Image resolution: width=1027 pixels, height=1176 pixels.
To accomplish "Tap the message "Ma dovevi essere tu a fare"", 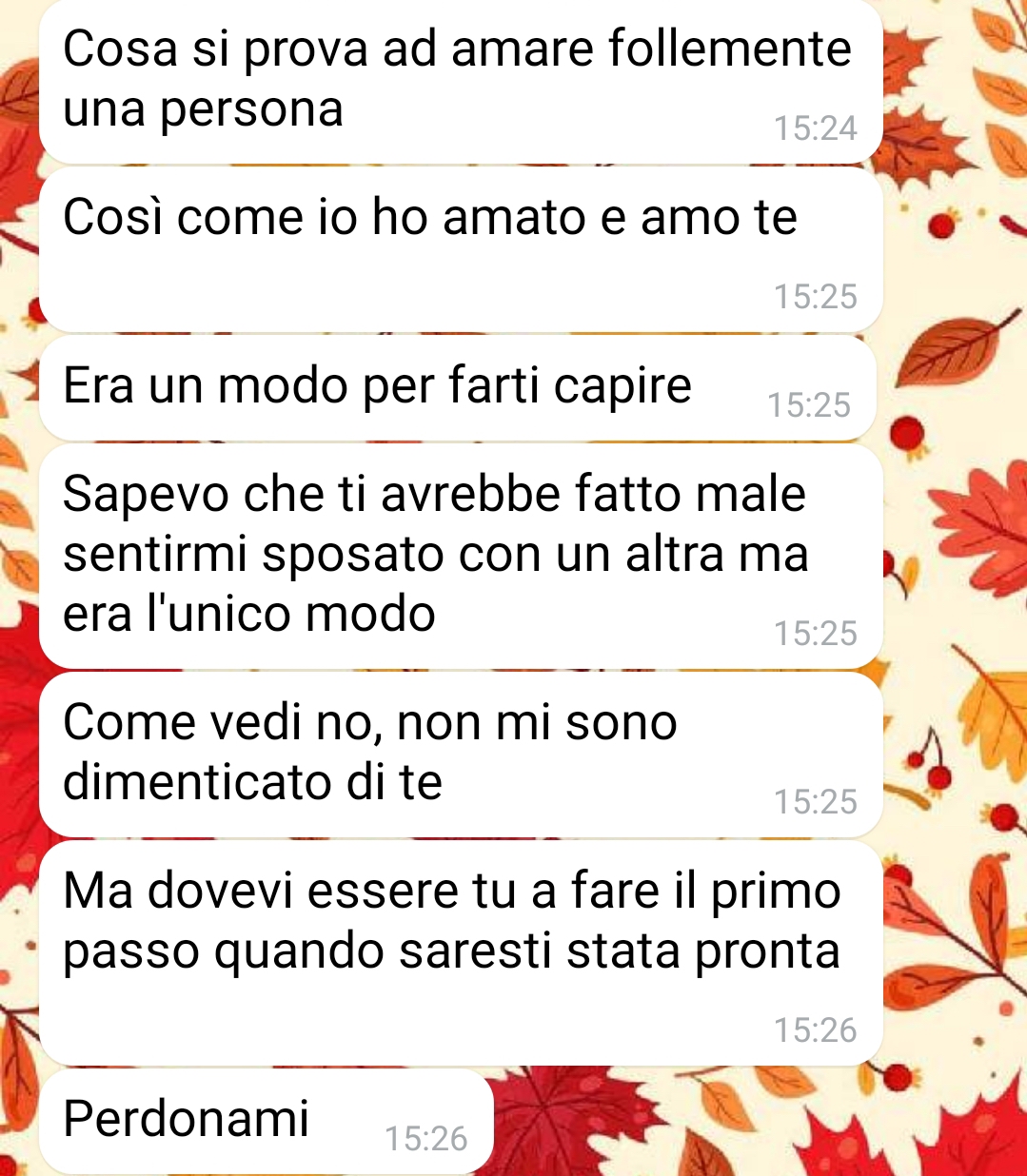I will click(x=461, y=953).
